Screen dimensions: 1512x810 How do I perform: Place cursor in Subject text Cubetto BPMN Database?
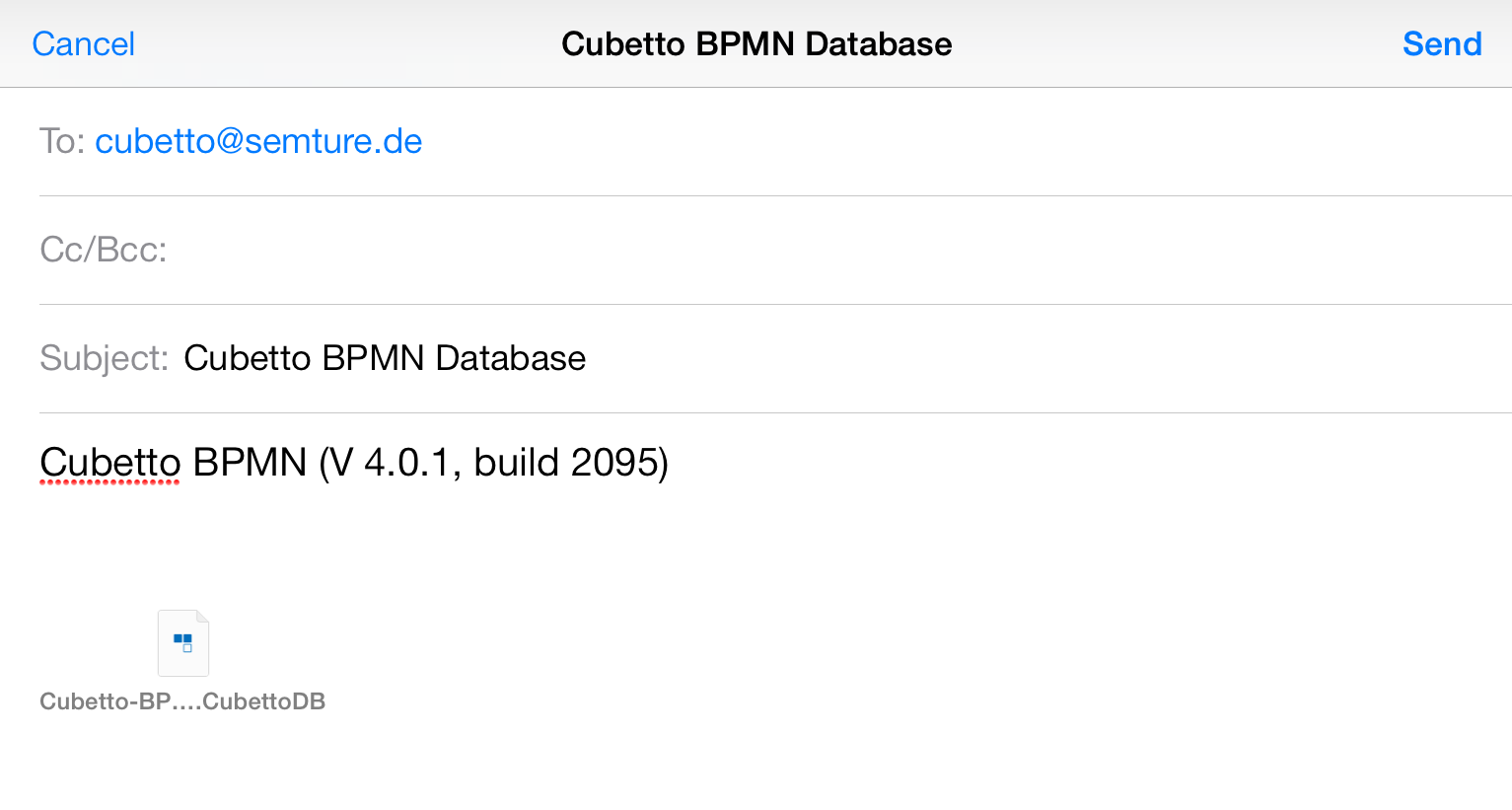[385, 358]
